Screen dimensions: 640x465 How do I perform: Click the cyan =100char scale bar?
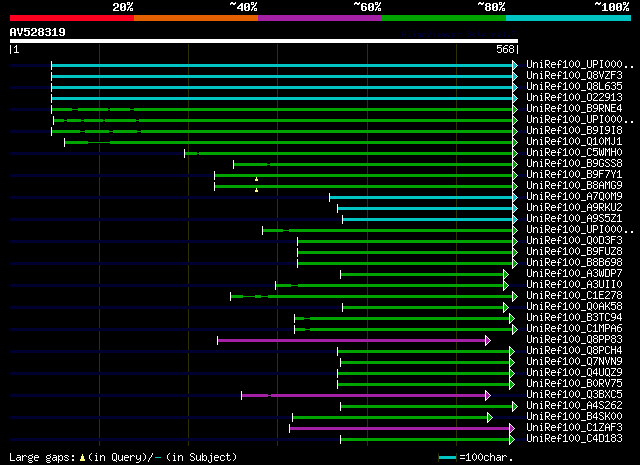(x=447, y=457)
